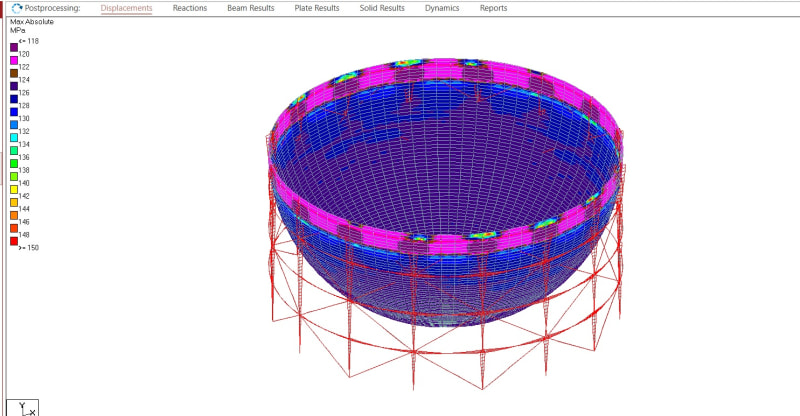The height and width of the screenshot is (416, 800).
Task: Click the '<= 118' legend value
Action: (29, 41)
